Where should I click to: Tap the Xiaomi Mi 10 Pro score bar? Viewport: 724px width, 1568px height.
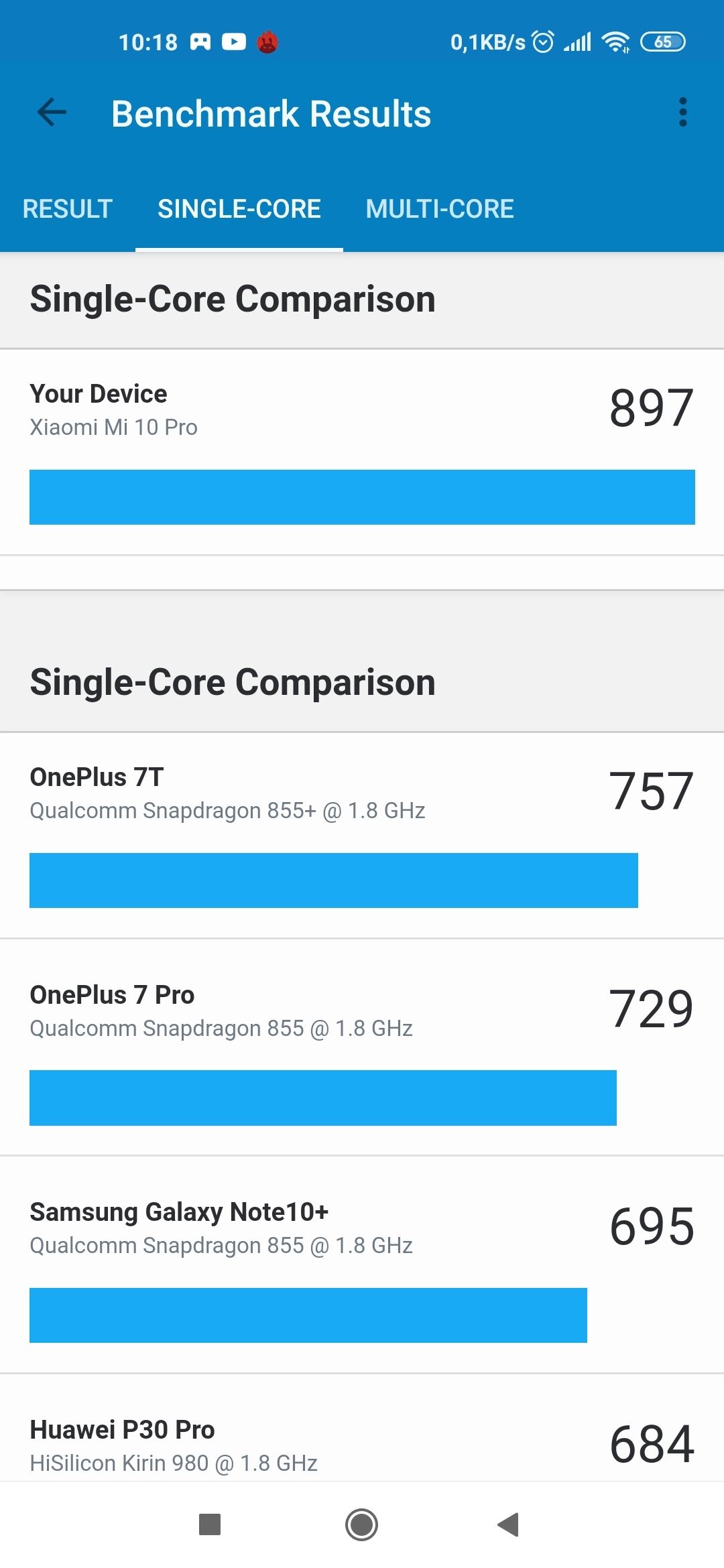coord(362,497)
